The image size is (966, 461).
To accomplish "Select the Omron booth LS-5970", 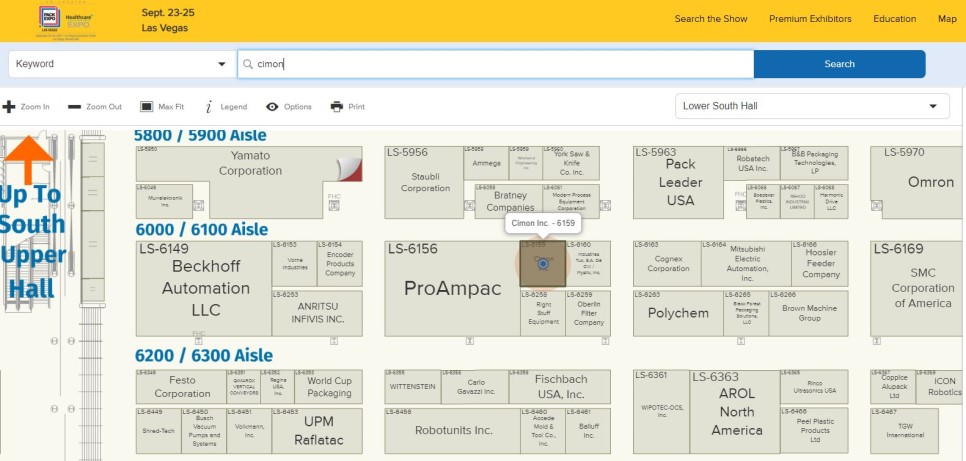I will pyautogui.click(x=917, y=182).
